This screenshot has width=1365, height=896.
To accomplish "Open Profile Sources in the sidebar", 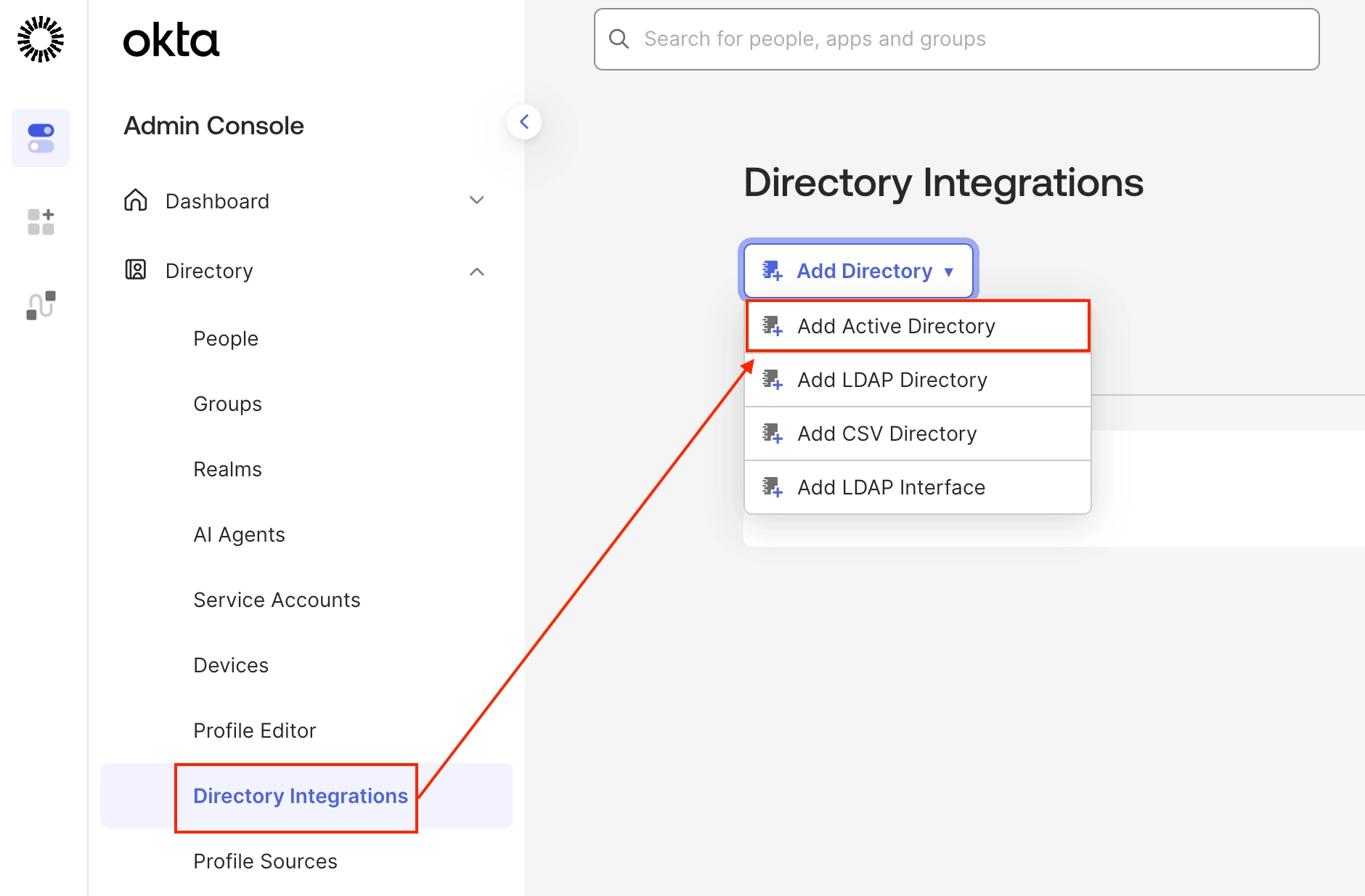I will click(x=265, y=861).
